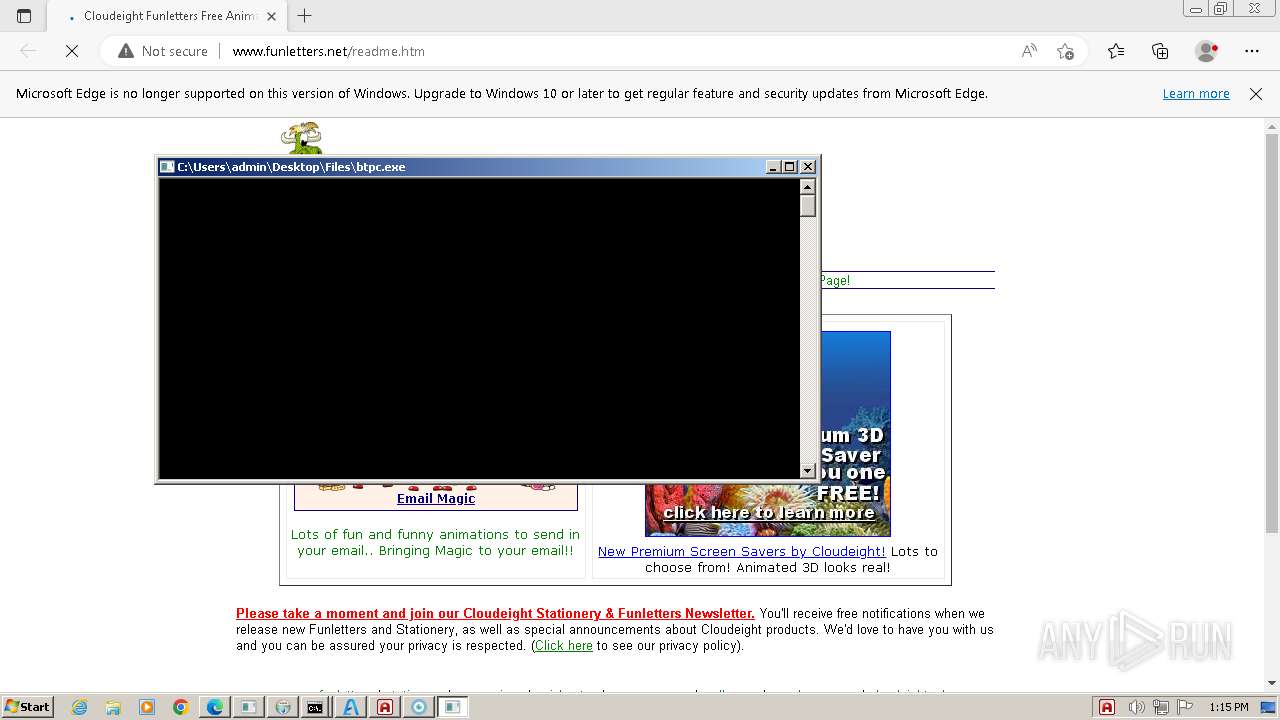The height and width of the screenshot is (720, 1280).
Task: Open Collections panel
Action: [1160, 51]
